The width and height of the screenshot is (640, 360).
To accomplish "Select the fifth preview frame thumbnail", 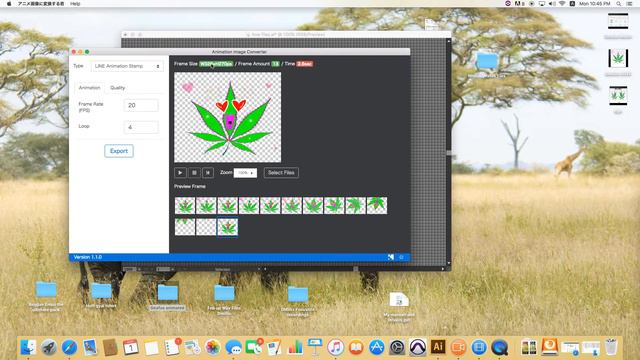I will [270, 205].
